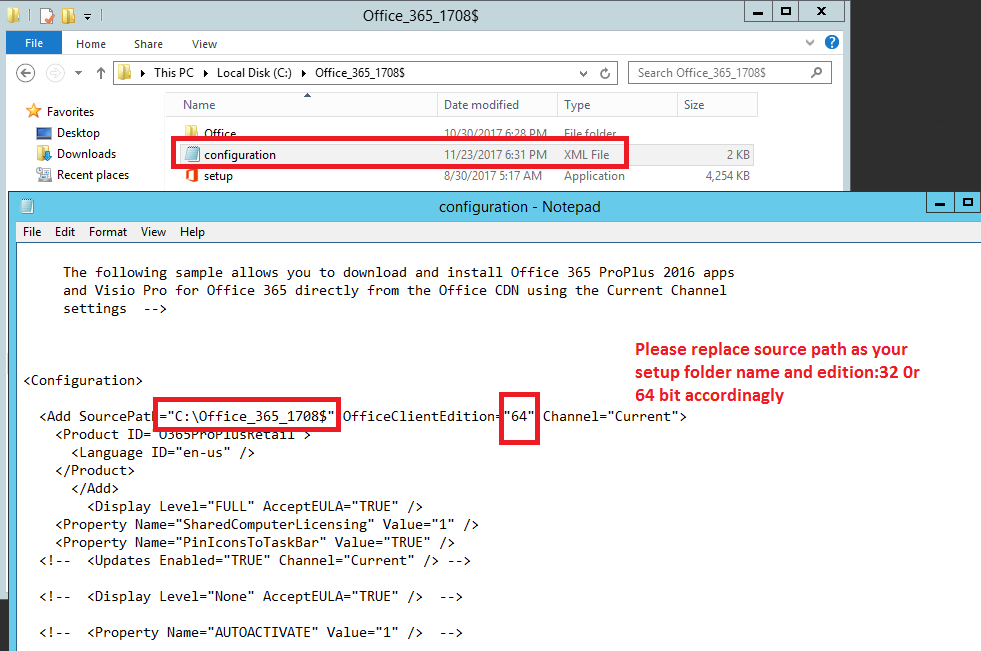
Task: Select Downloads in the Favorites pane
Action: pyautogui.click(x=86, y=154)
